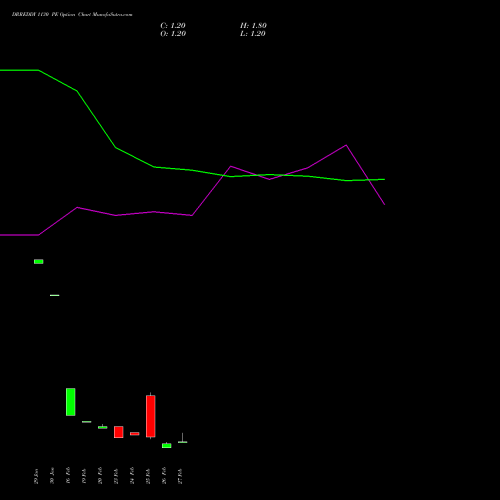The height and width of the screenshot is (500, 500).
Task: Click the "30 Jan" date axis label
Action: coord(52,476)
